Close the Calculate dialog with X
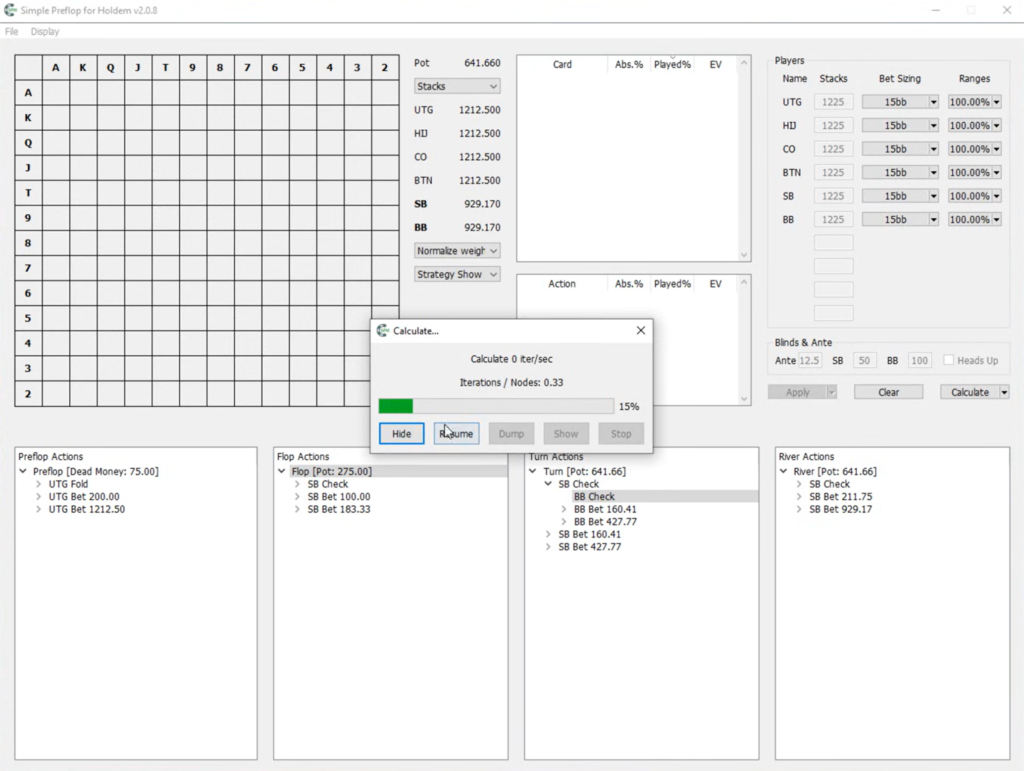This screenshot has width=1024, height=771. pos(641,330)
